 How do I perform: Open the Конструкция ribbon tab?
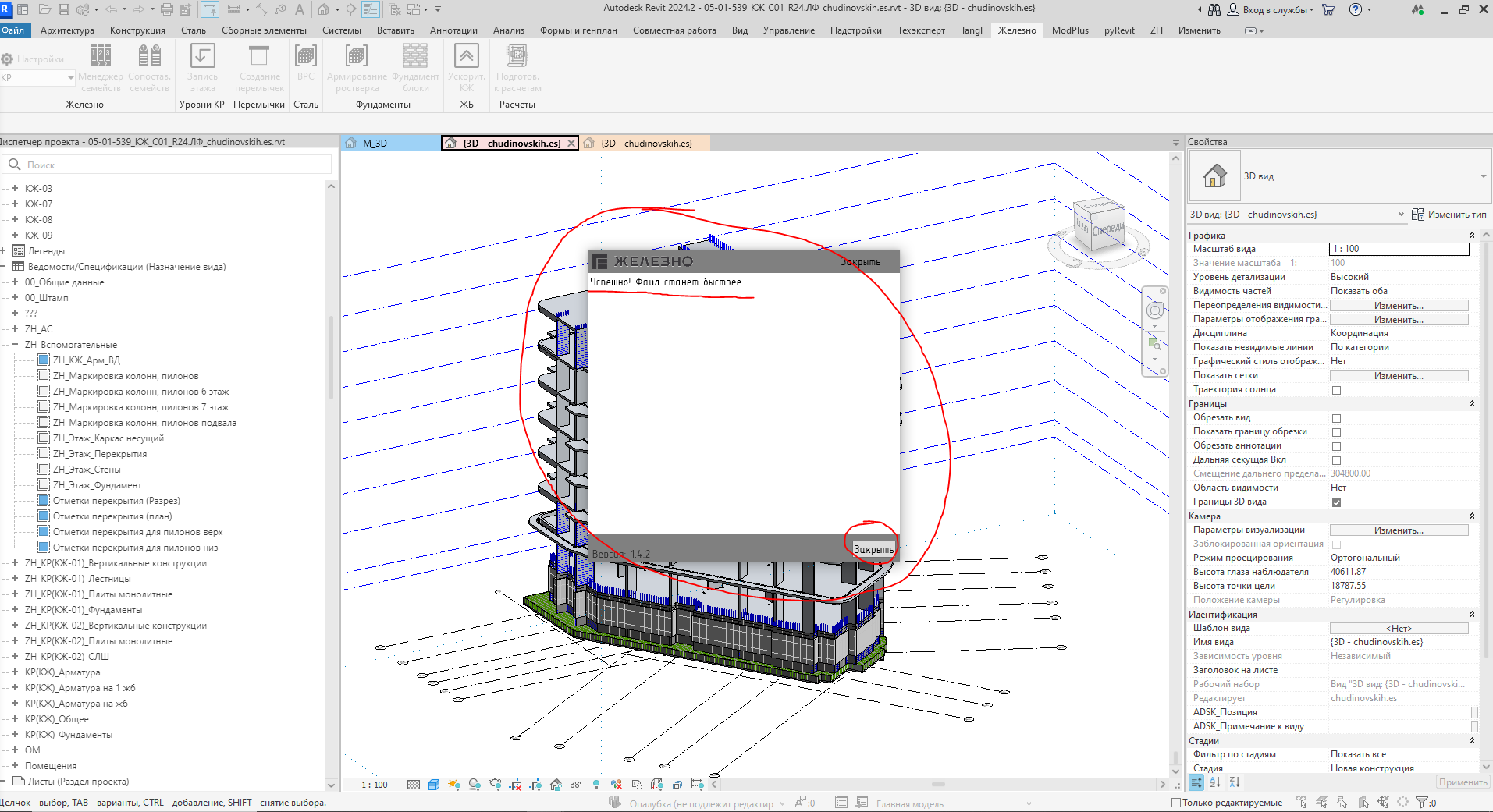(x=137, y=30)
